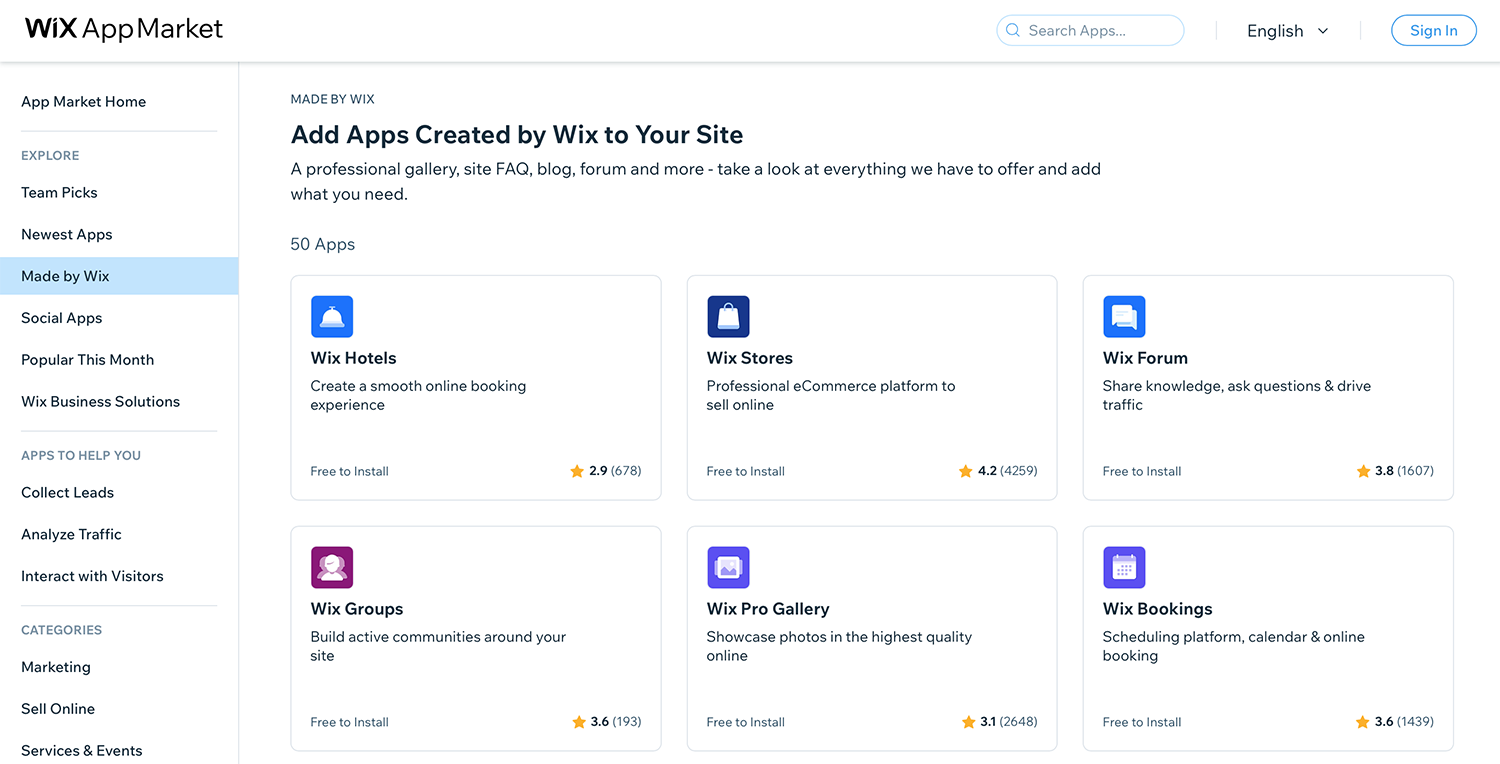Screen dimensions: 1500x764
Task: Click the "50 Apps" count text
Action: [323, 244]
